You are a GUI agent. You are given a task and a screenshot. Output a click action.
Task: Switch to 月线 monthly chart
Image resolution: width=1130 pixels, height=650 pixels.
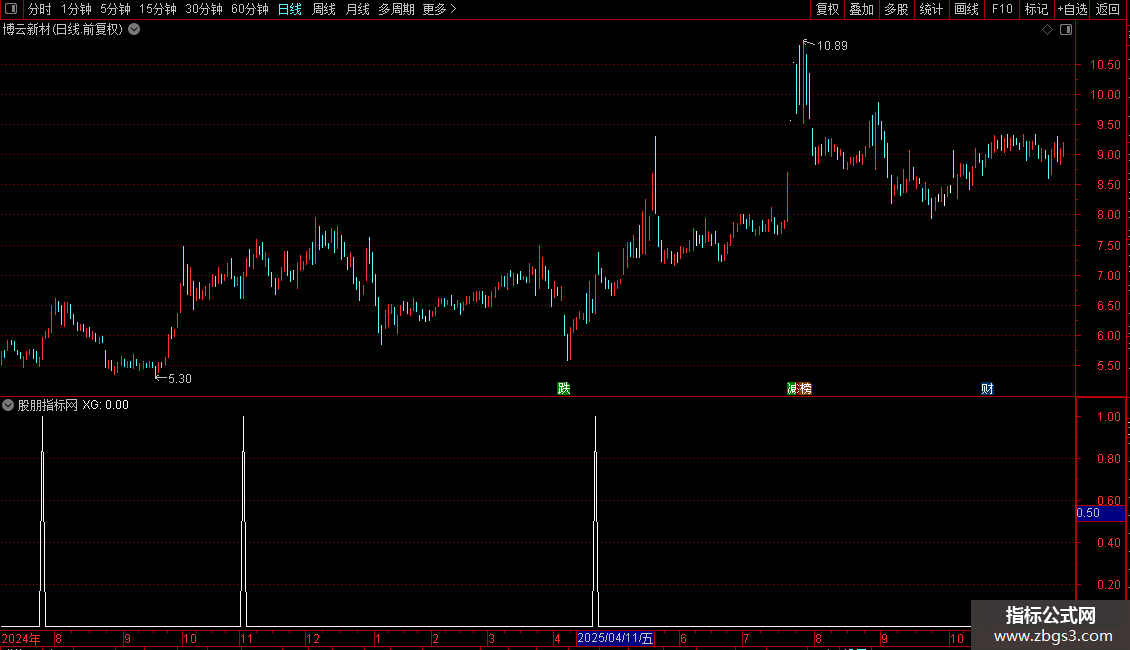357,9
